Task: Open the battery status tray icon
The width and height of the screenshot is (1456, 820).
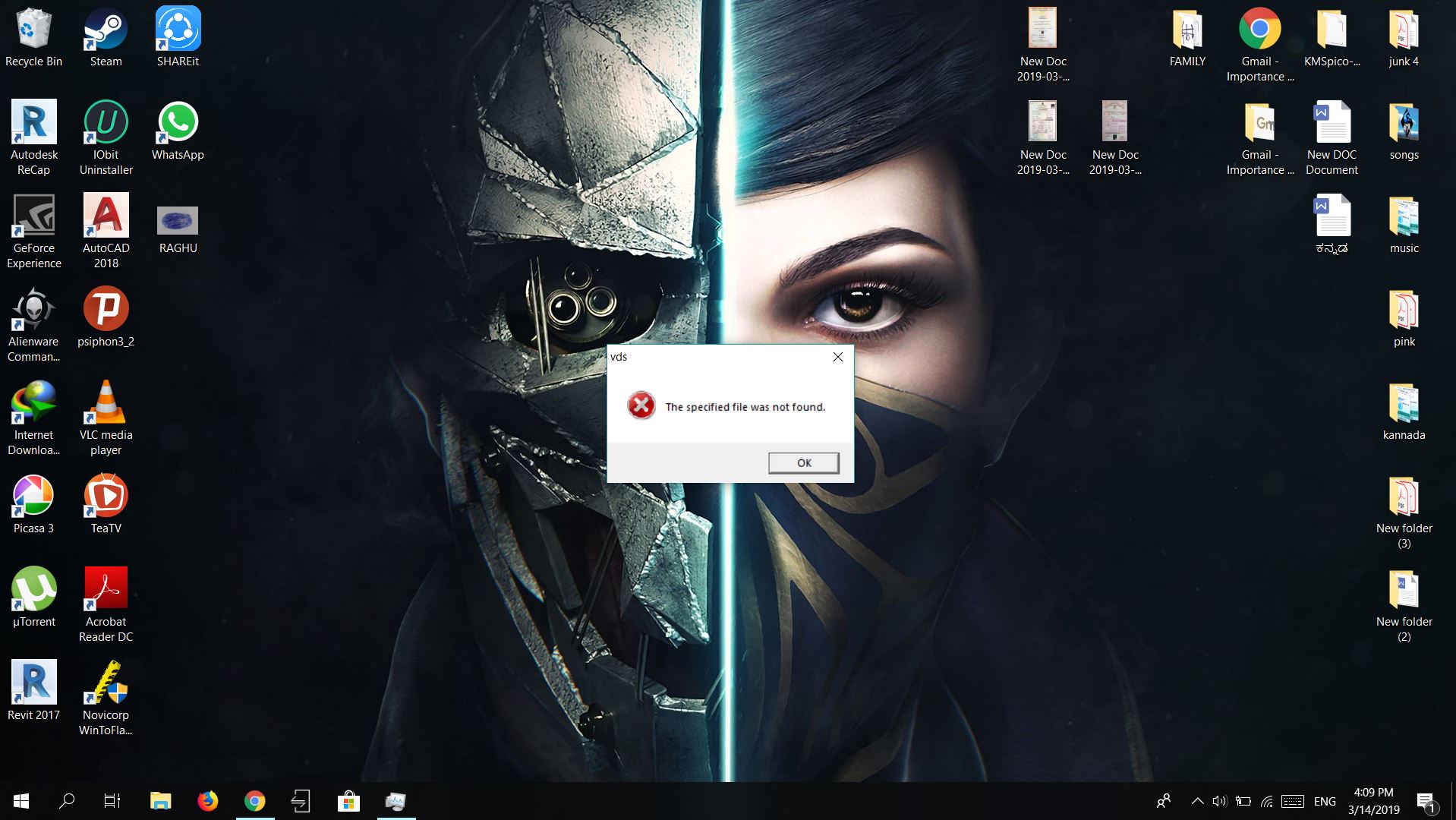Action: click(1243, 801)
